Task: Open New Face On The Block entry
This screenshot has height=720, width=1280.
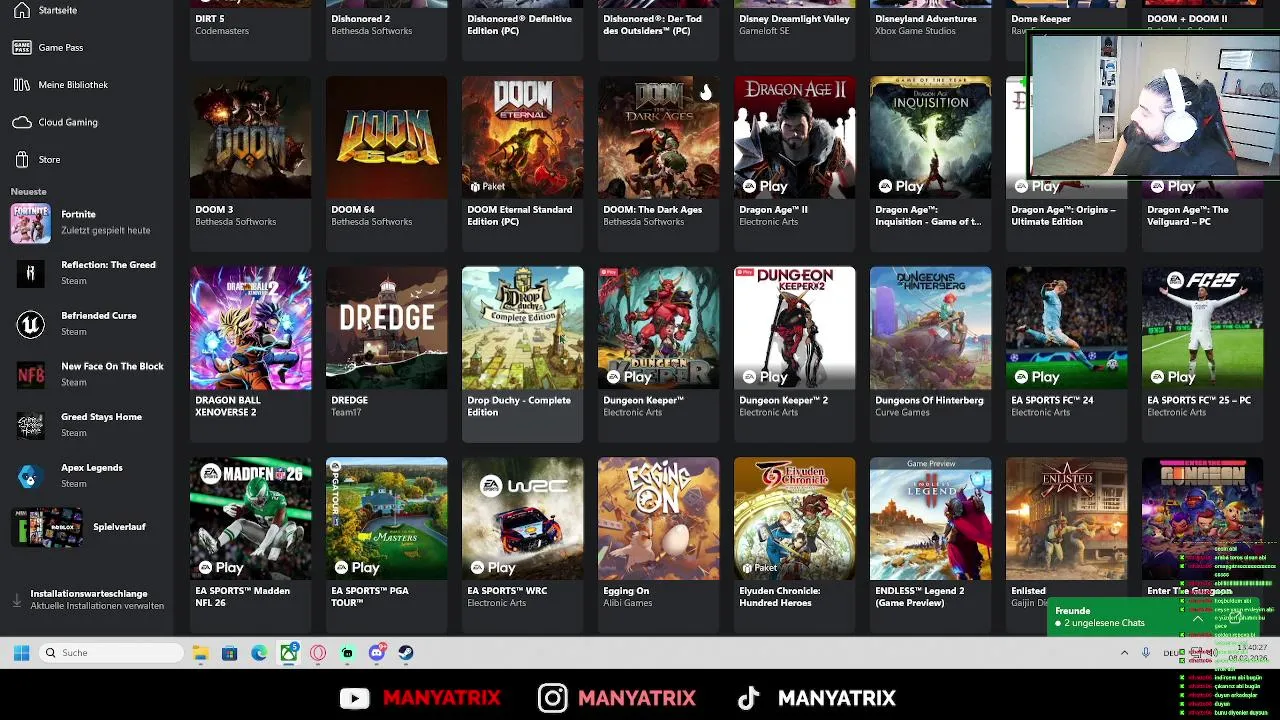Action: coord(87,374)
